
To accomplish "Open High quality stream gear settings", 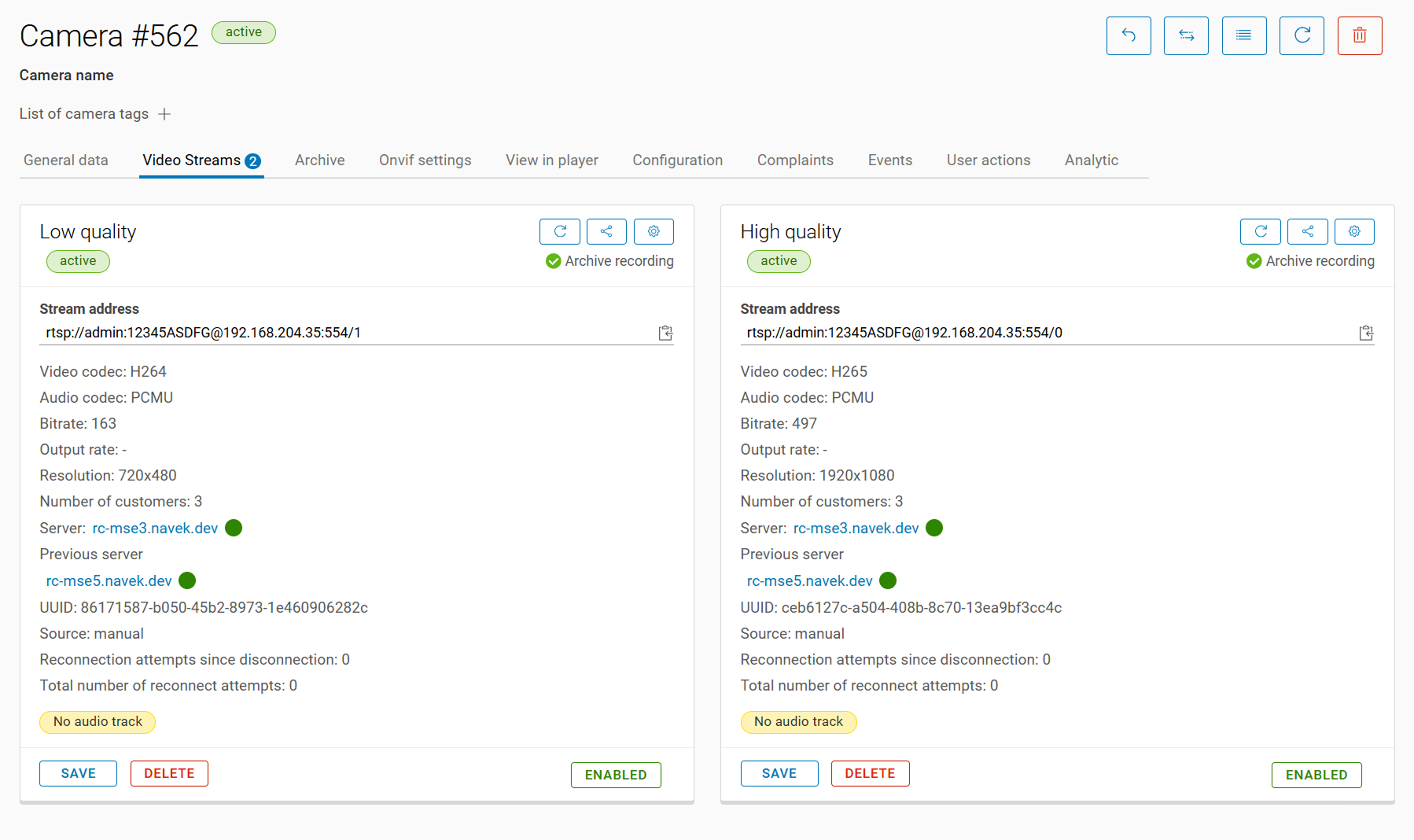I will pyautogui.click(x=1353, y=231).
